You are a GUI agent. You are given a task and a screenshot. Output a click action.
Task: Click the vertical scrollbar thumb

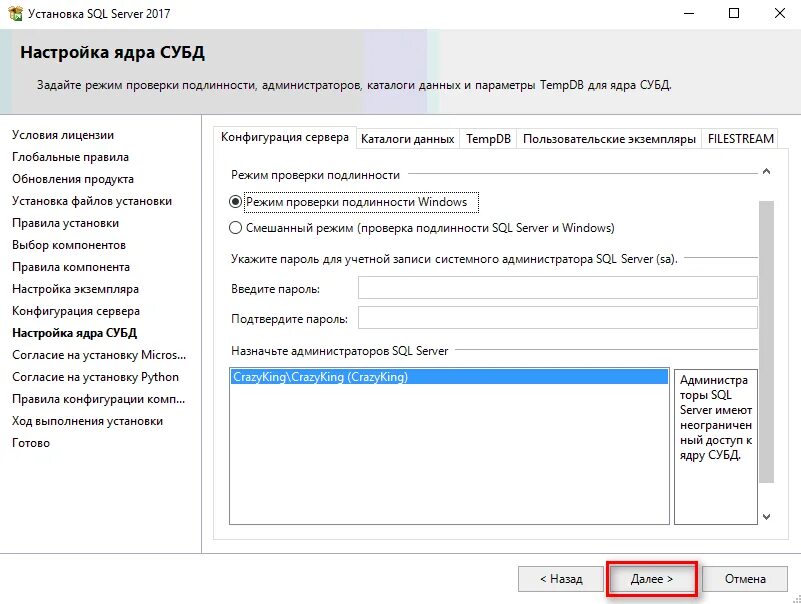[766, 341]
